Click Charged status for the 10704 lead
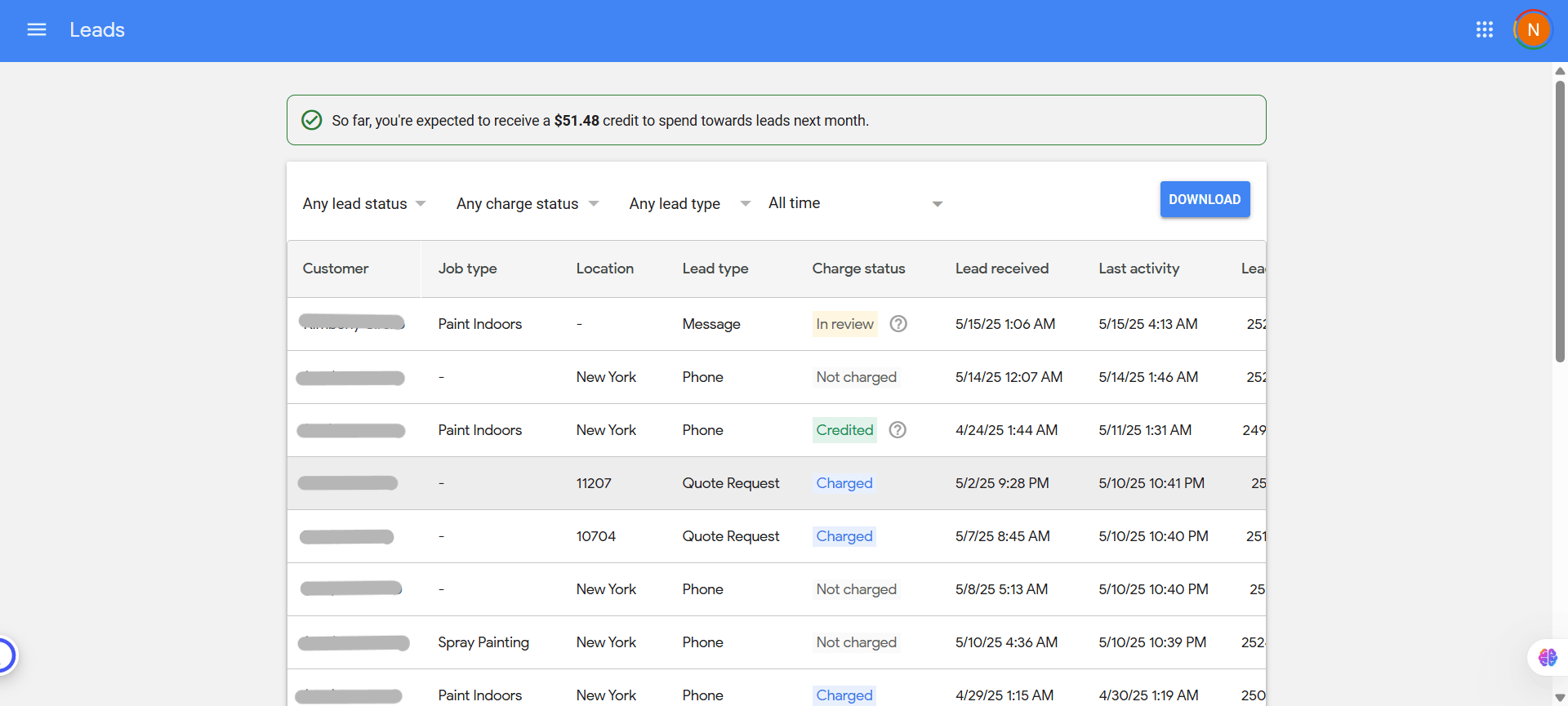 (x=844, y=536)
